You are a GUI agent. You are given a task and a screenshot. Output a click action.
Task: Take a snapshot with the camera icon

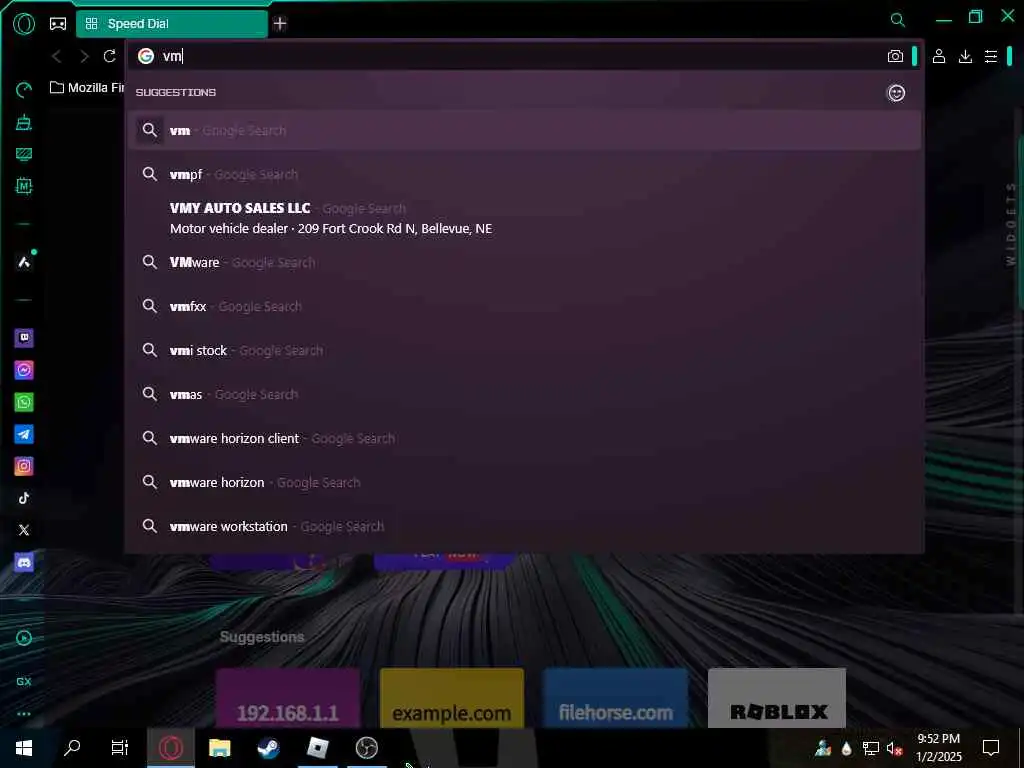895,56
